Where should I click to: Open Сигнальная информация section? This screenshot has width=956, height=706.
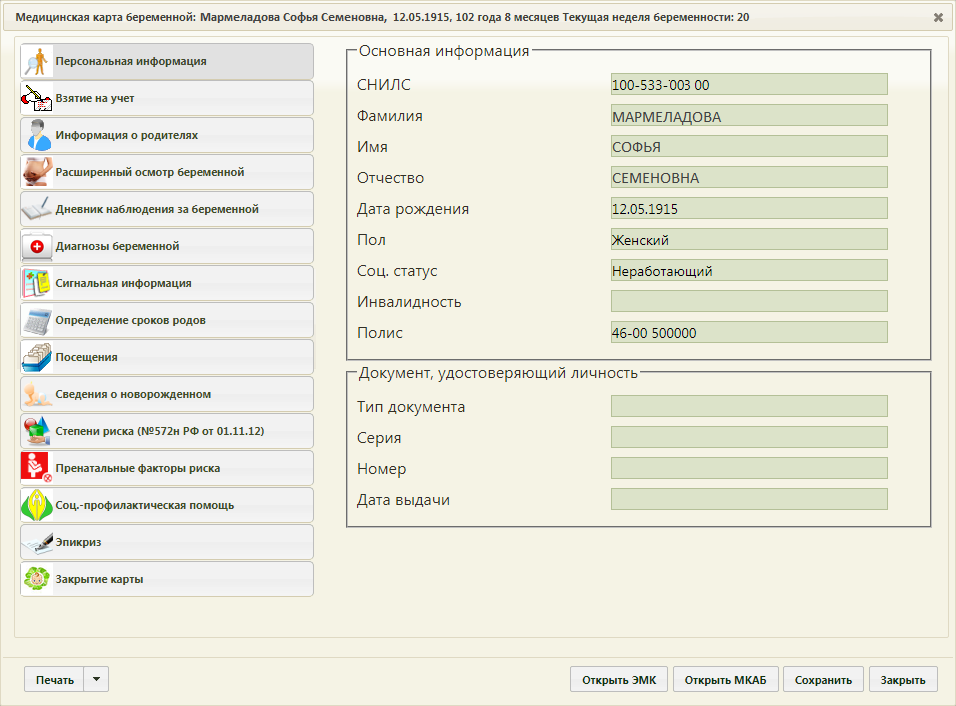[167, 283]
